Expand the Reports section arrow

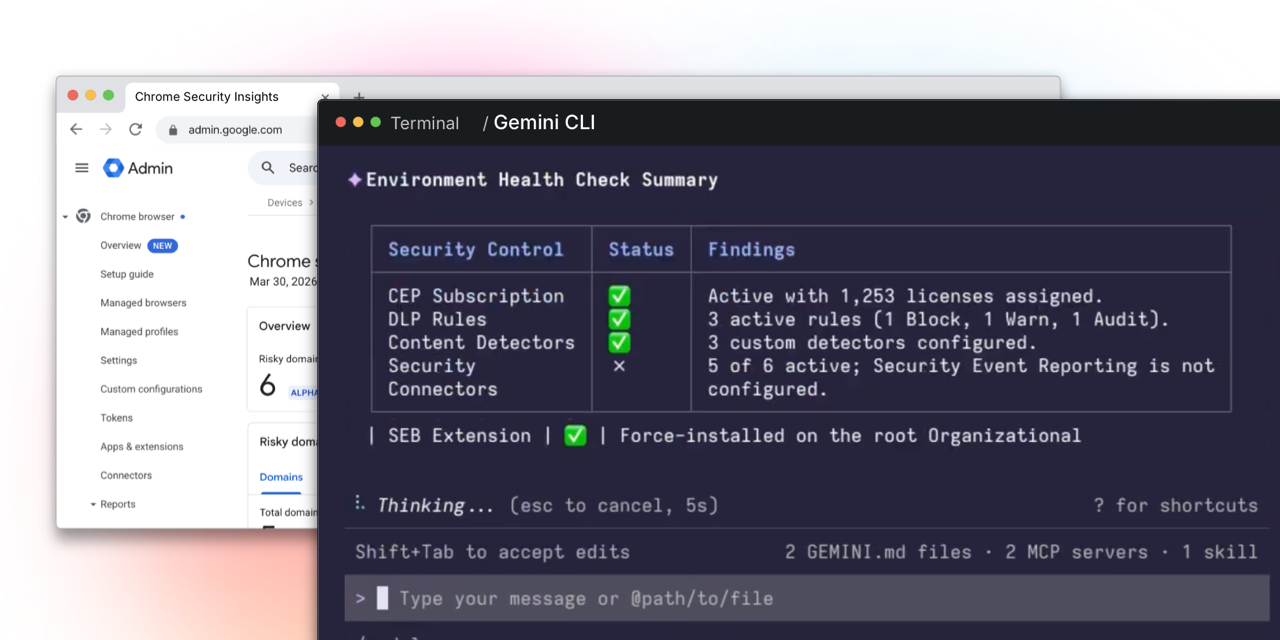tap(93, 505)
